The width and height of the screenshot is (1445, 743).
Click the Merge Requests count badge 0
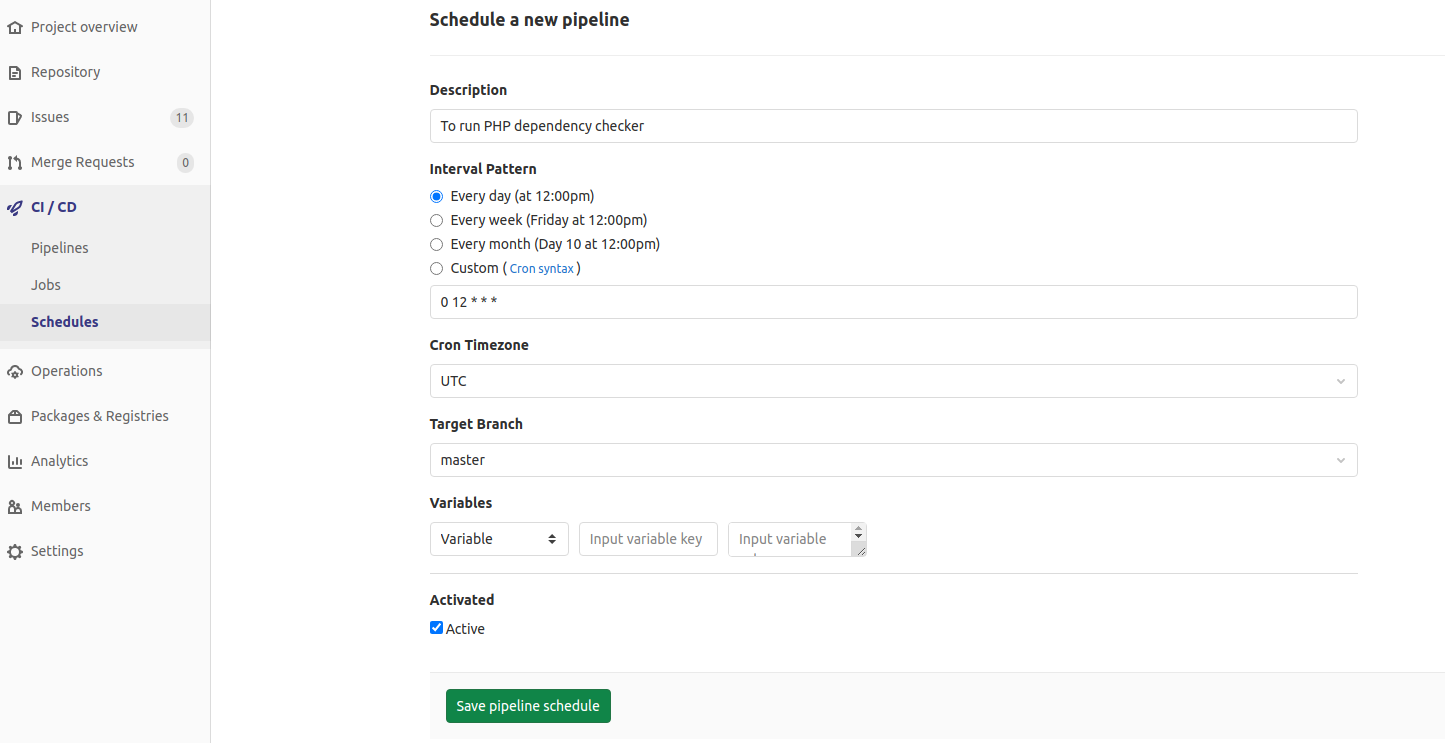(x=185, y=163)
